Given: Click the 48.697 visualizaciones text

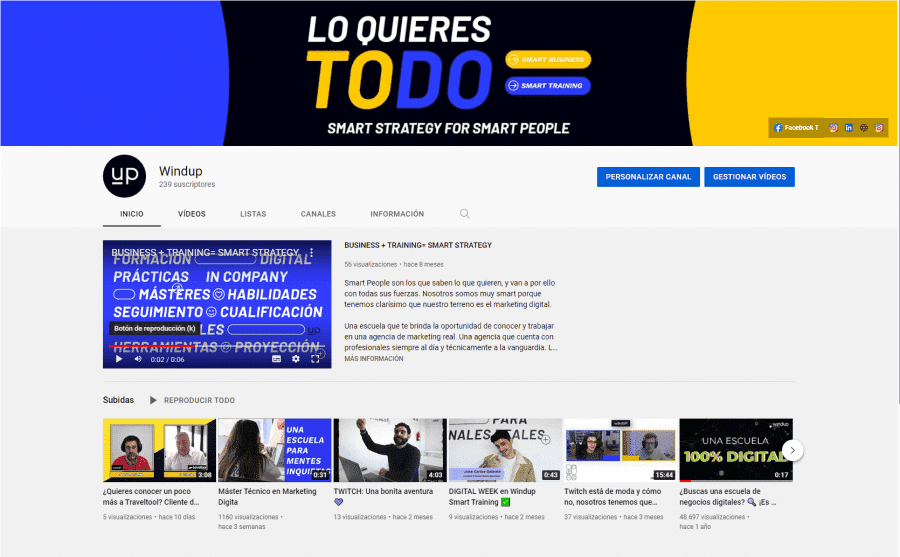Looking at the screenshot, I should [712, 517].
